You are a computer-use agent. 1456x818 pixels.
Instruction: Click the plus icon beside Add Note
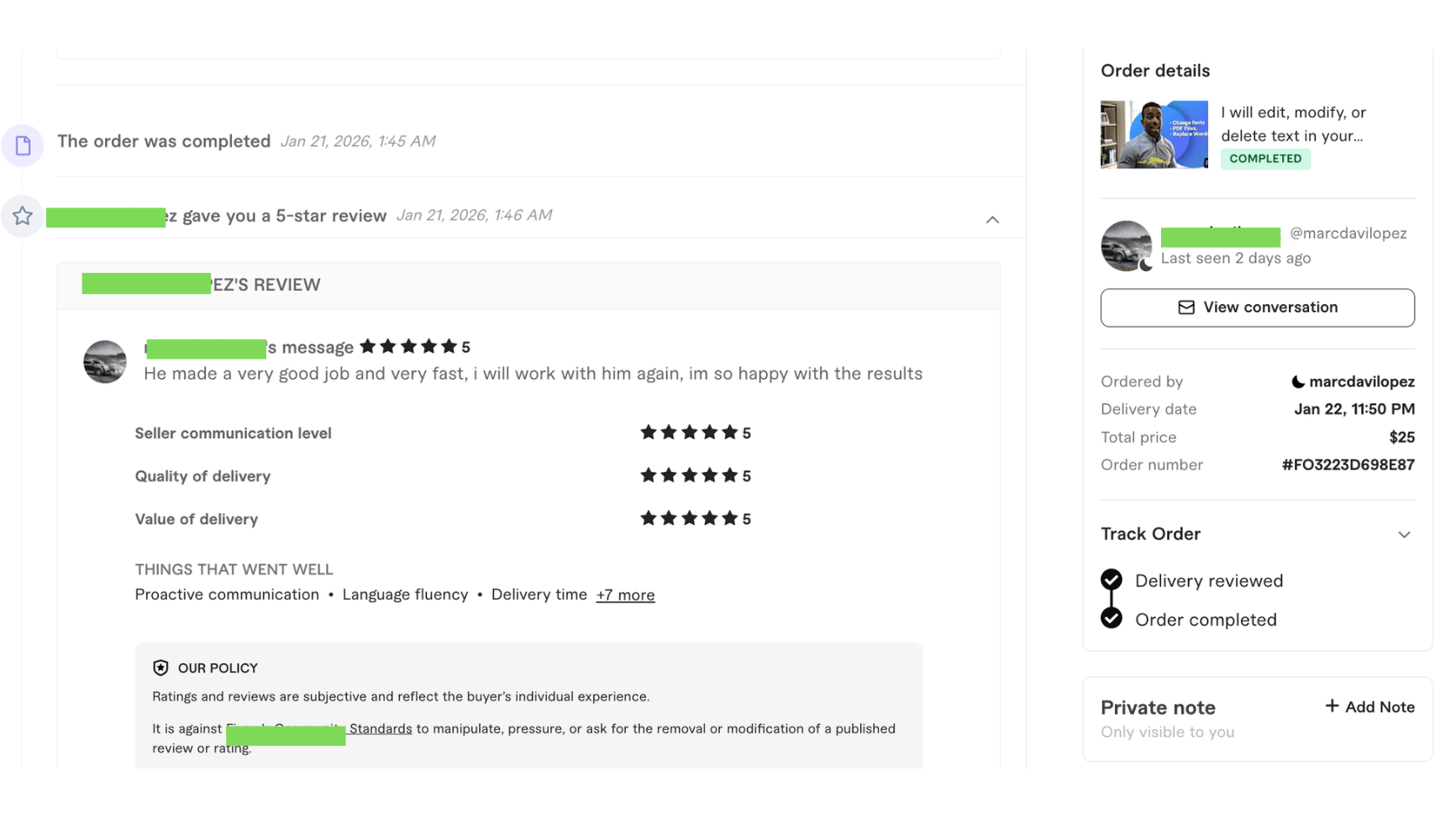(1331, 706)
